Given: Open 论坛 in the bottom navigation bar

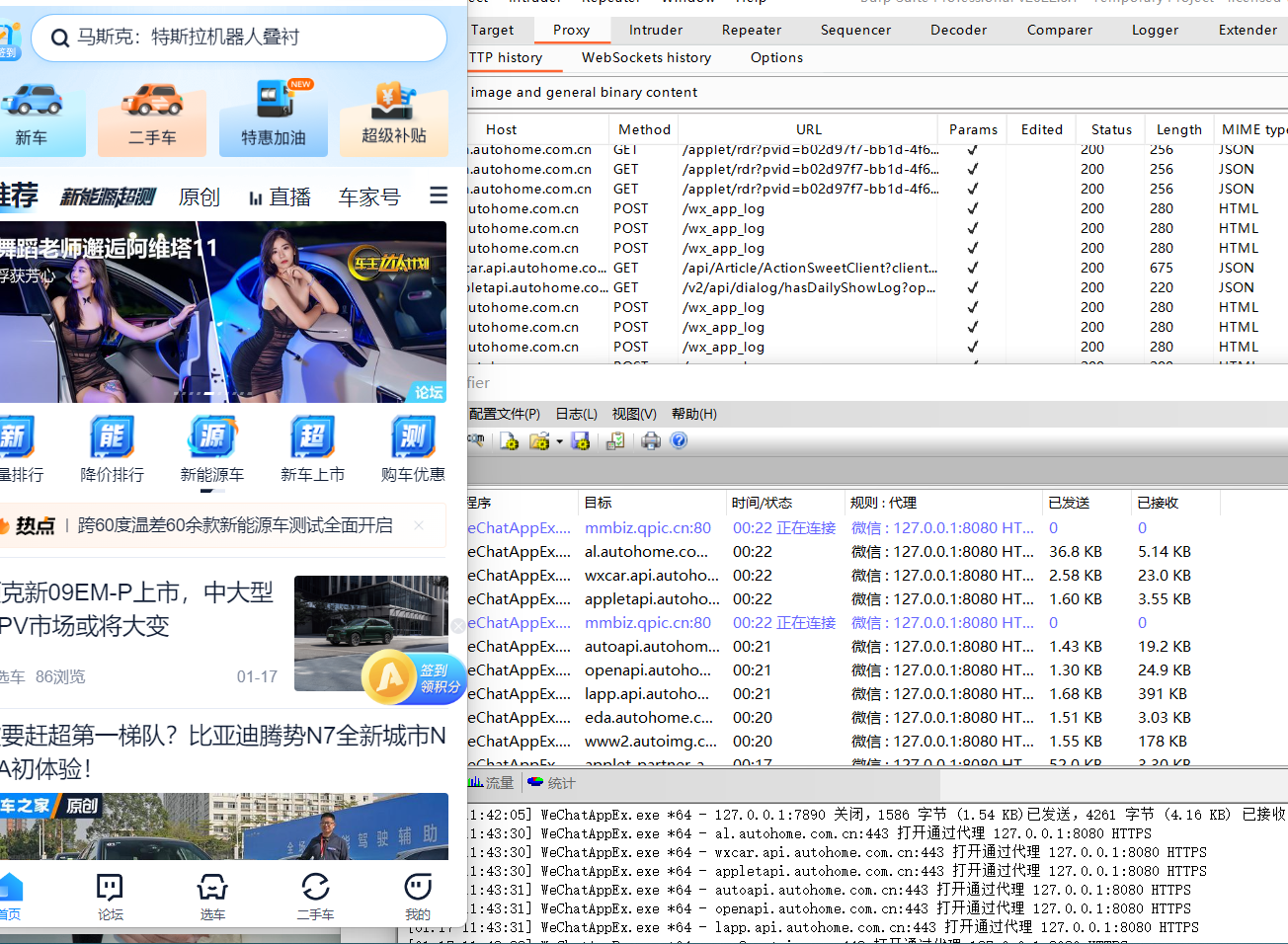Looking at the screenshot, I should pos(110,897).
